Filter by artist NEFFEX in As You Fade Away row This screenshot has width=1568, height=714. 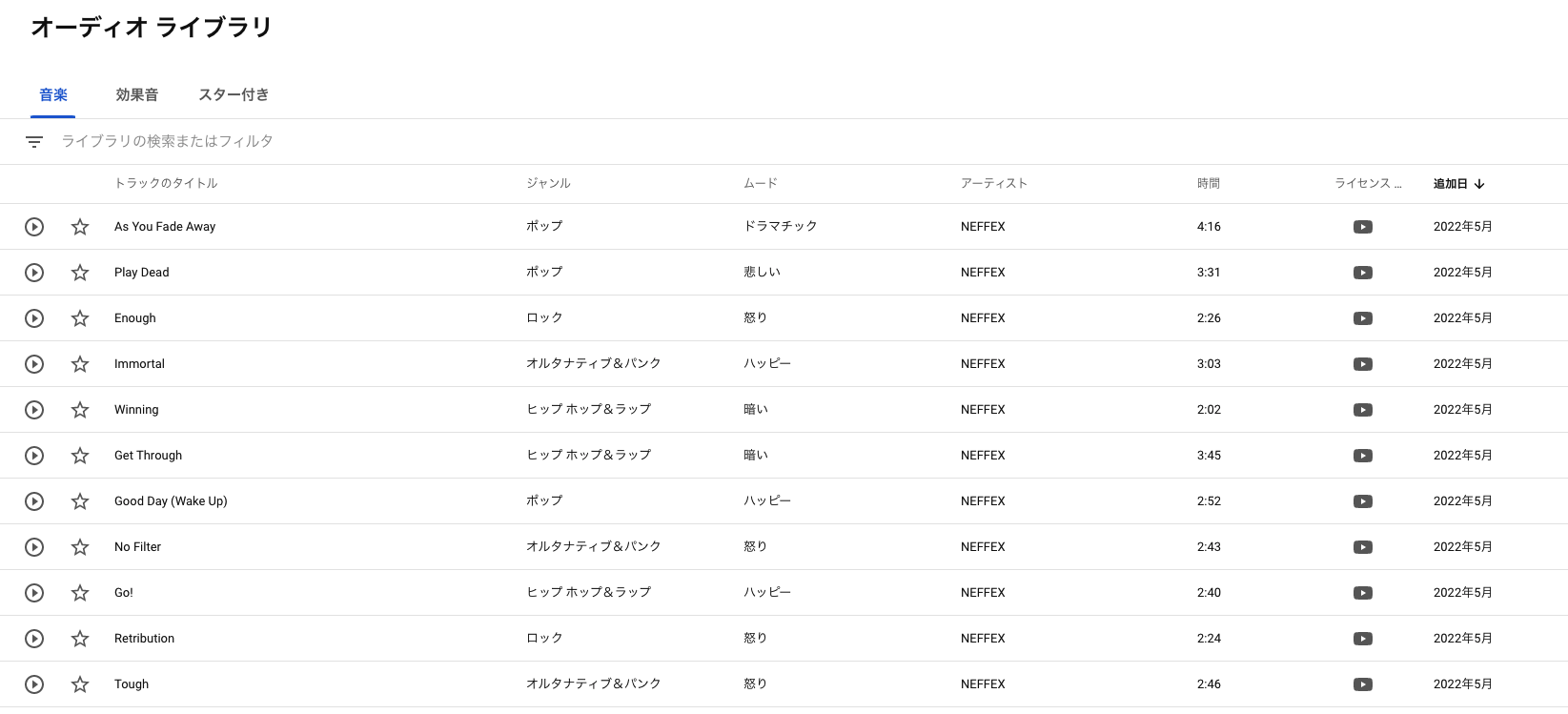983,227
